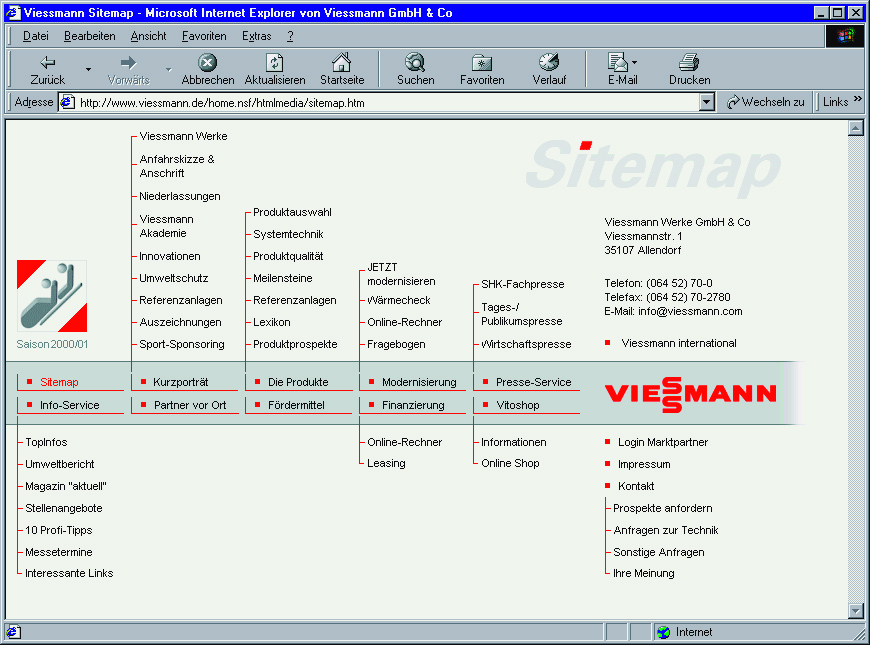This screenshot has height=645, width=870.
Task: Stop loading with the Abbrechen icon
Action: pyautogui.click(x=208, y=62)
